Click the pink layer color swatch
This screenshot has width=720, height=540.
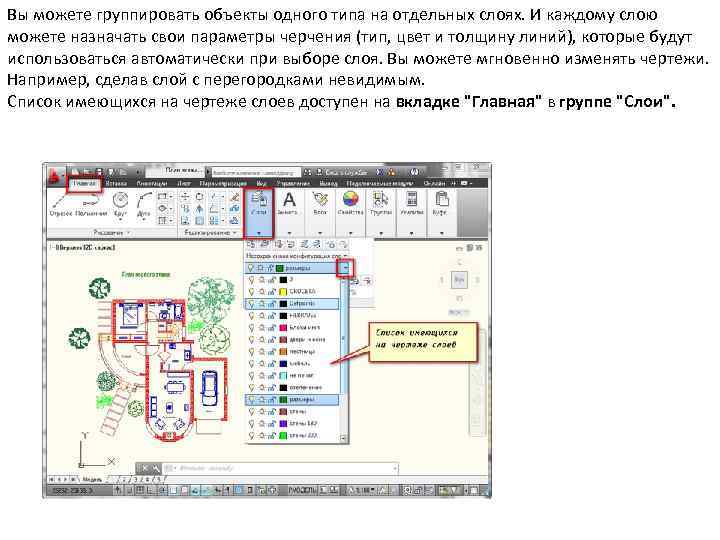283,328
